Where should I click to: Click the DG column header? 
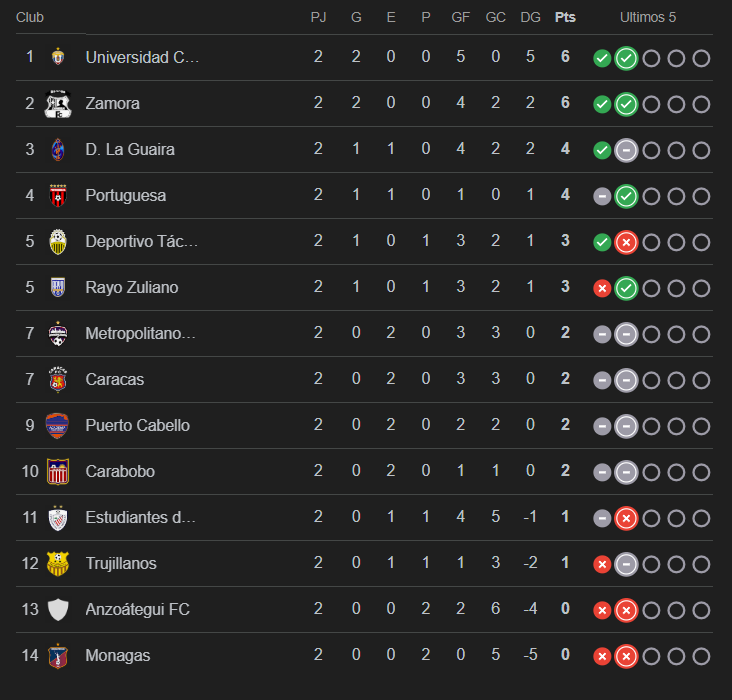pos(530,17)
